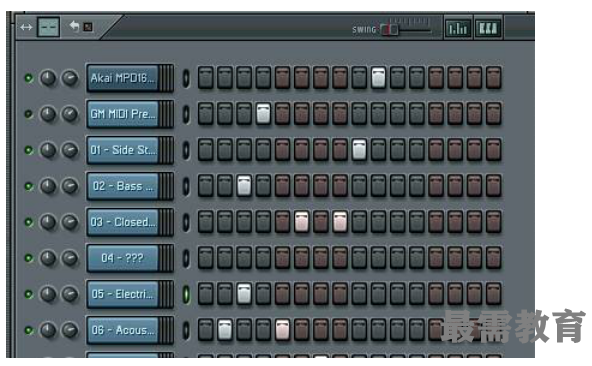Viewport: 592px width, 366px height.
Task: Enable step 1 on 01 - Side St row
Action: [205, 150]
